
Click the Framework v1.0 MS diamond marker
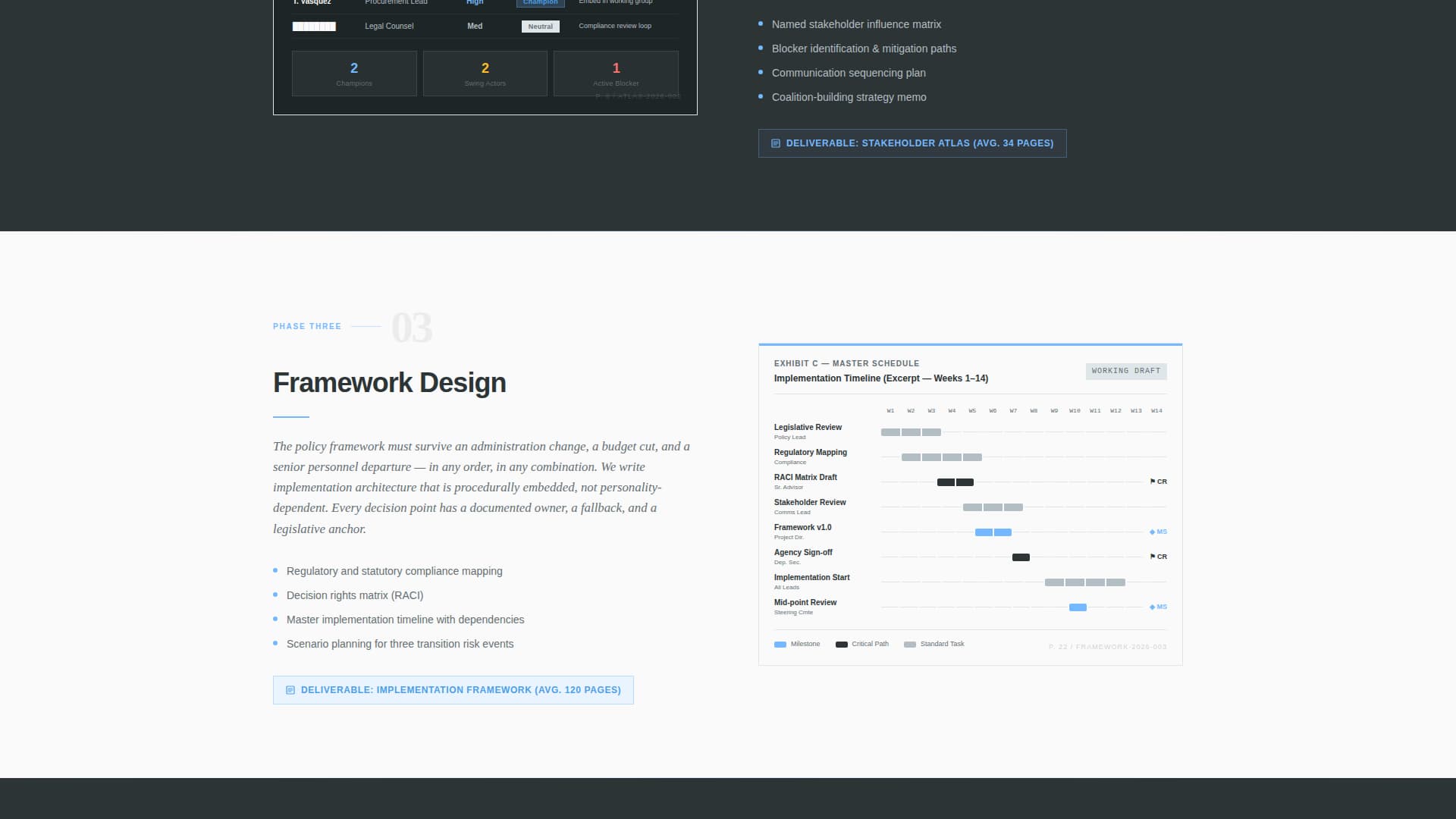[1158, 532]
